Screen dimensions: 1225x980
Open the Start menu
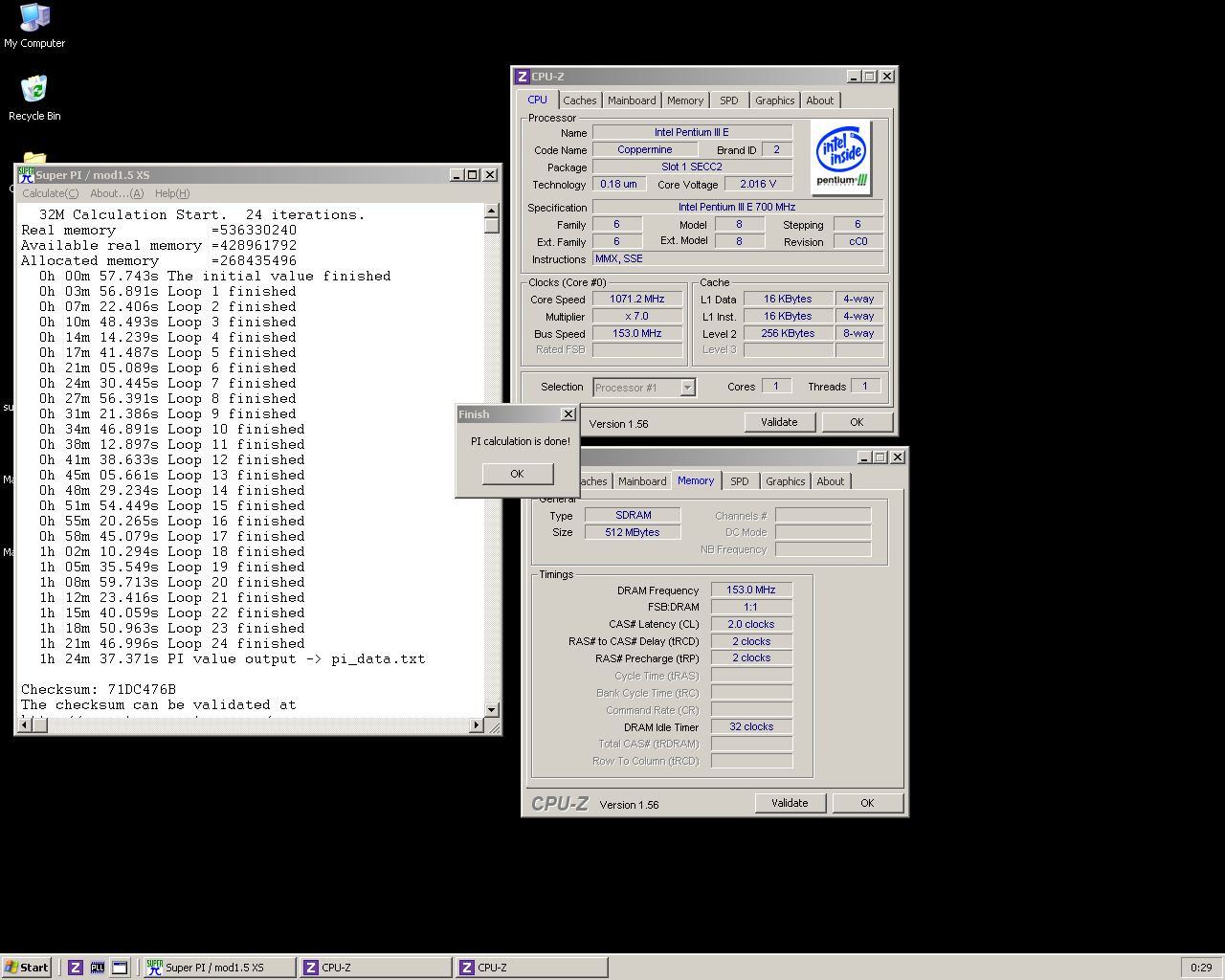coord(26,968)
